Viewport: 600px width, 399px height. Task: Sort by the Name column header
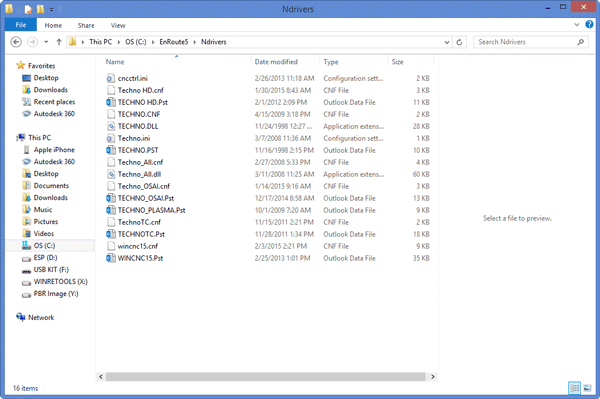click(115, 62)
